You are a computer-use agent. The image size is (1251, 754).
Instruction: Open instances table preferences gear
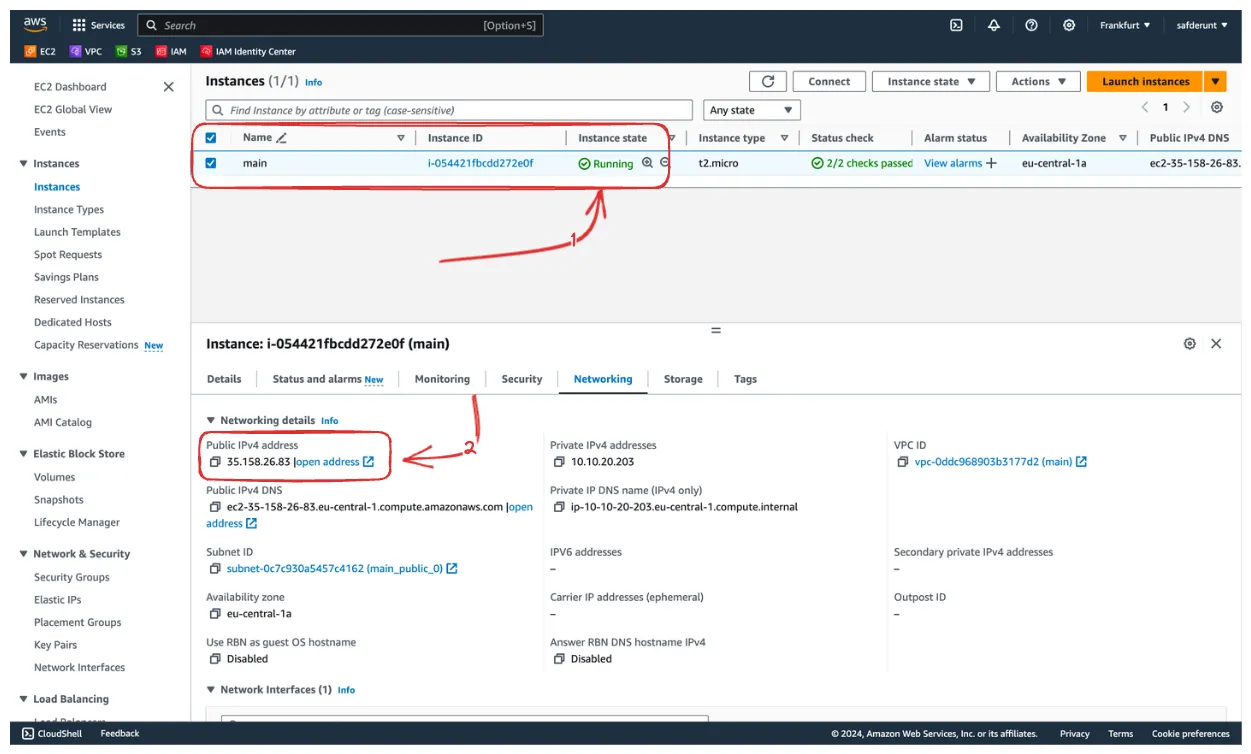1216,107
